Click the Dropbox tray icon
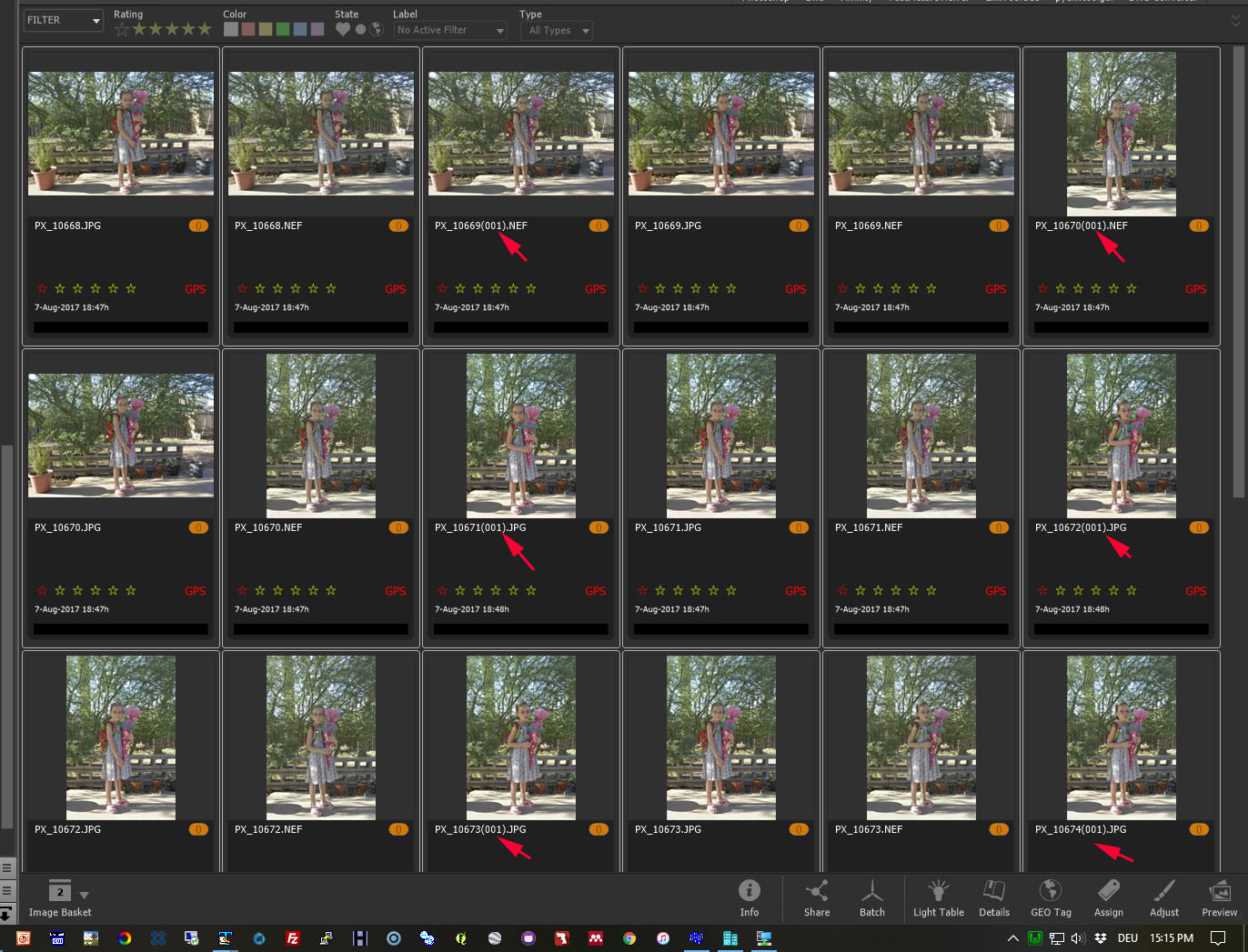1248x952 pixels. click(x=1100, y=938)
